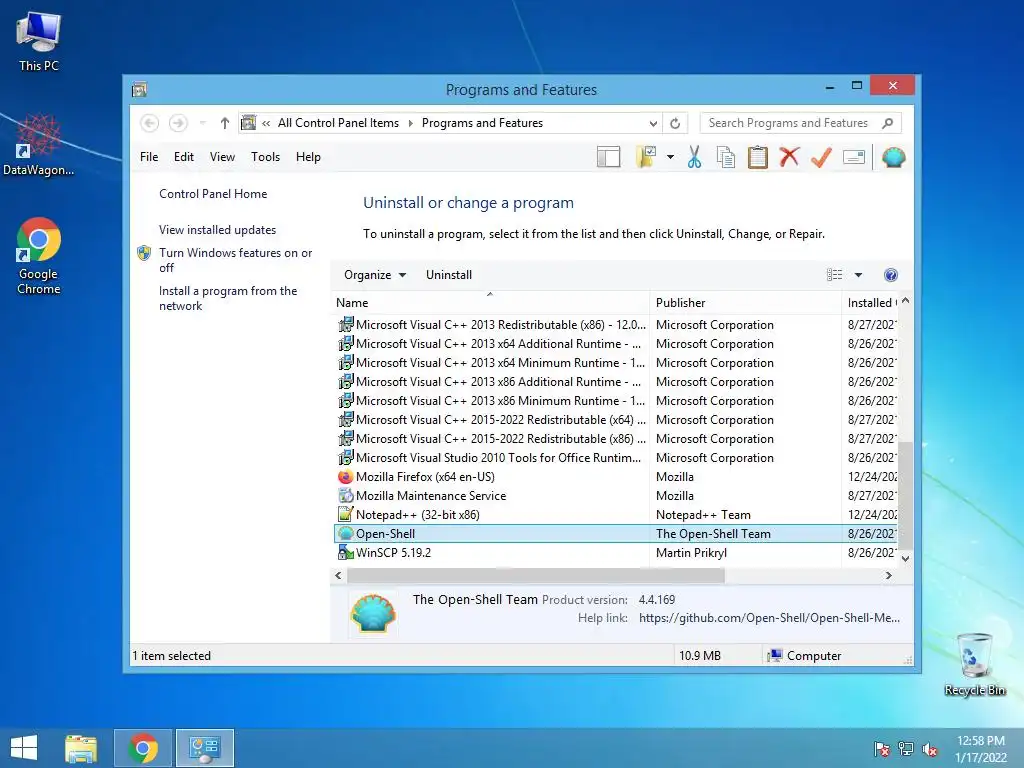The width and height of the screenshot is (1024, 768).
Task: Click the Copy toolbar icon
Action: [726, 157]
